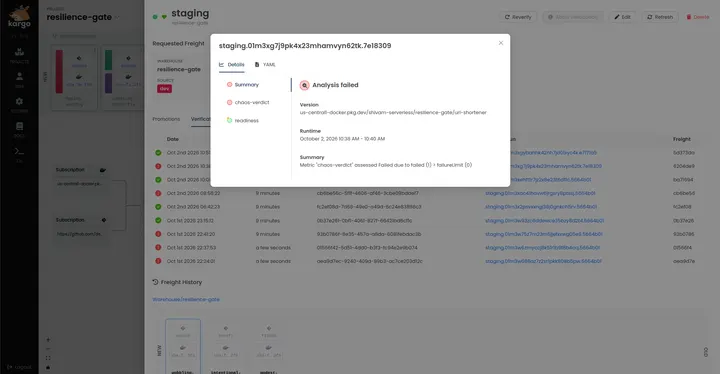Open Projects from the sidebar
The width and height of the screenshot is (720, 374).
click(x=19, y=55)
